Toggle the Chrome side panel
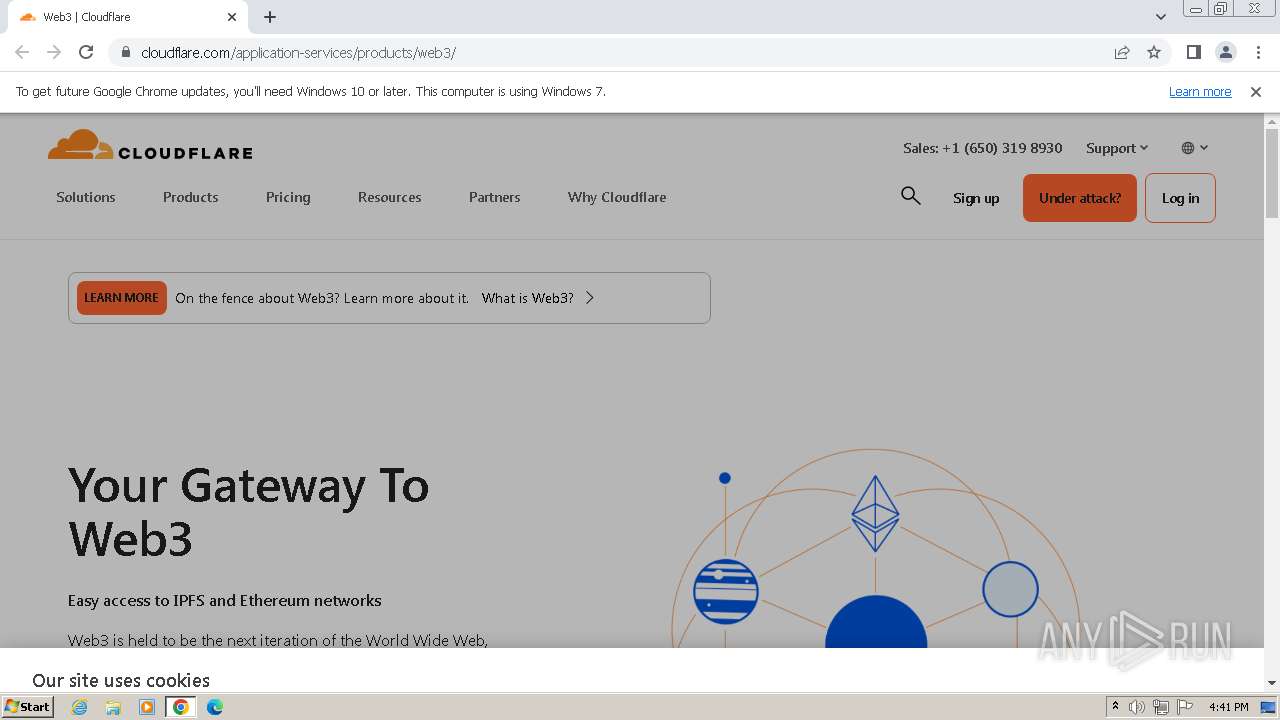 (1193, 52)
